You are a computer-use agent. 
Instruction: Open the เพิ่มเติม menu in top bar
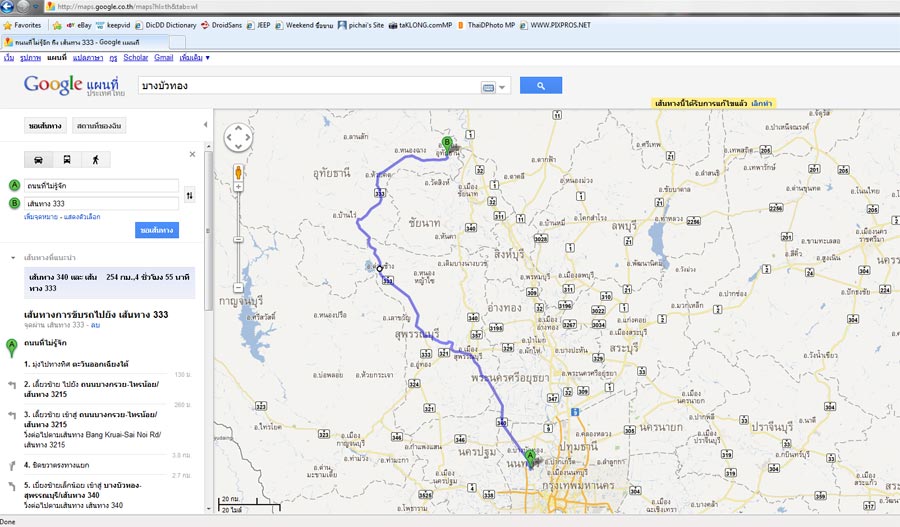pyautogui.click(x=194, y=58)
